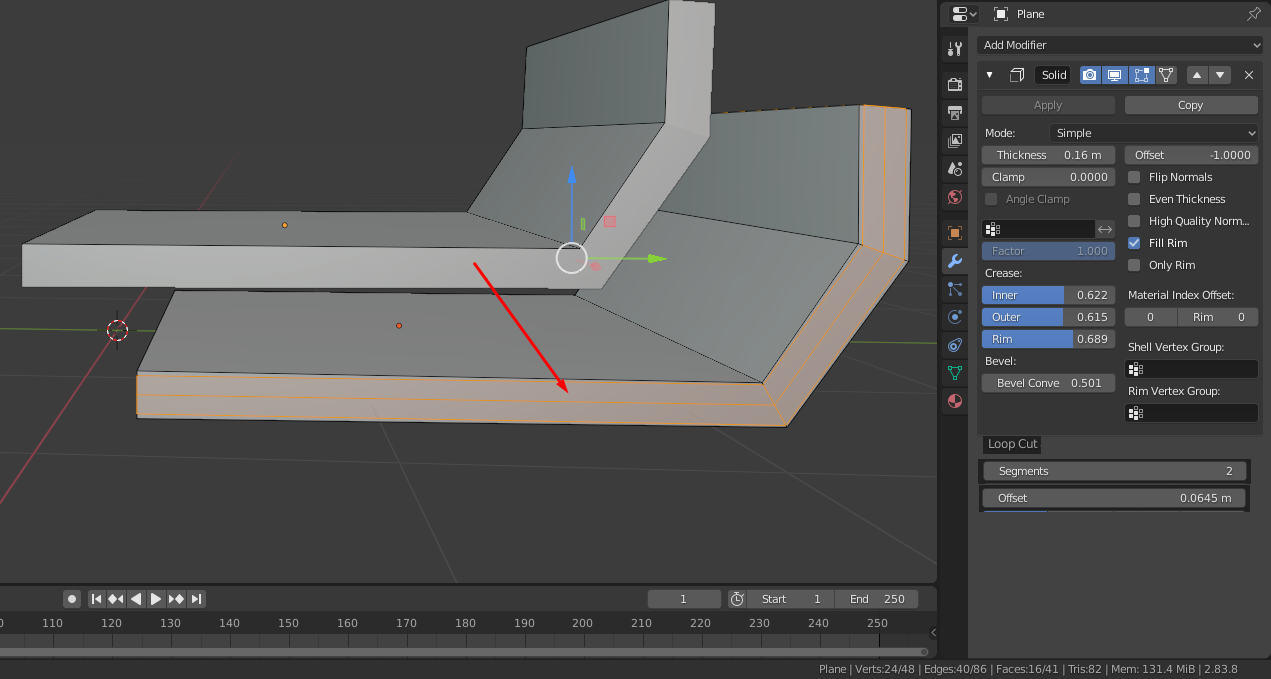Open the editor type dropdown in properties header
This screenshot has height=679, width=1271.
(x=964, y=14)
